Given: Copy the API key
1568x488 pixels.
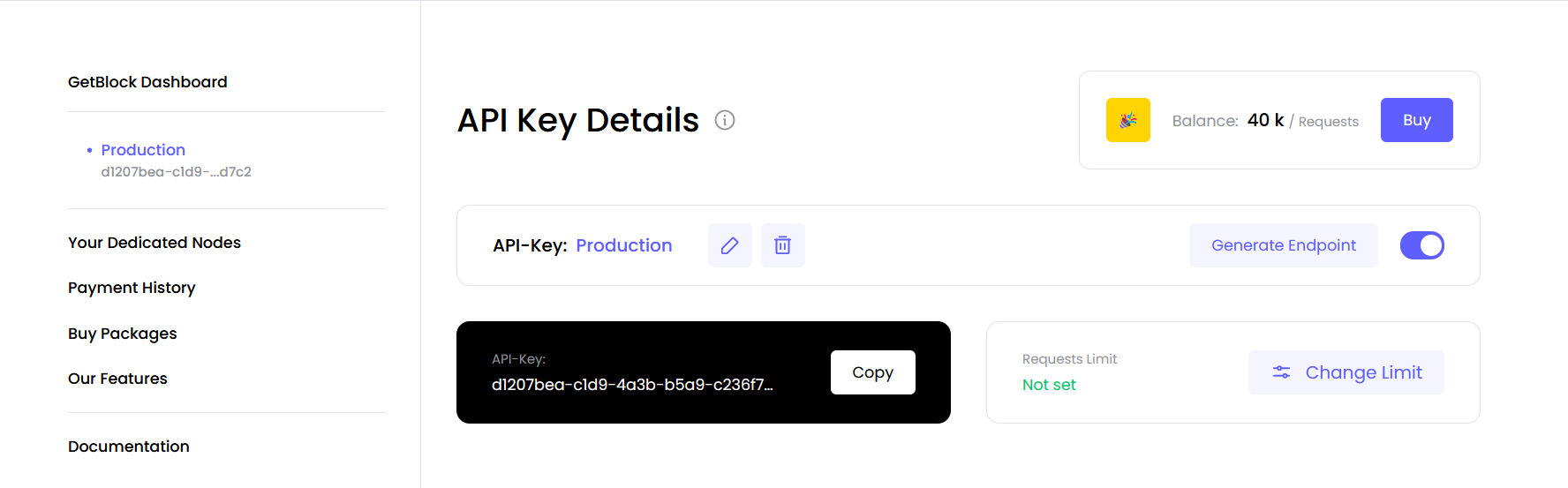Looking at the screenshot, I should click(872, 372).
